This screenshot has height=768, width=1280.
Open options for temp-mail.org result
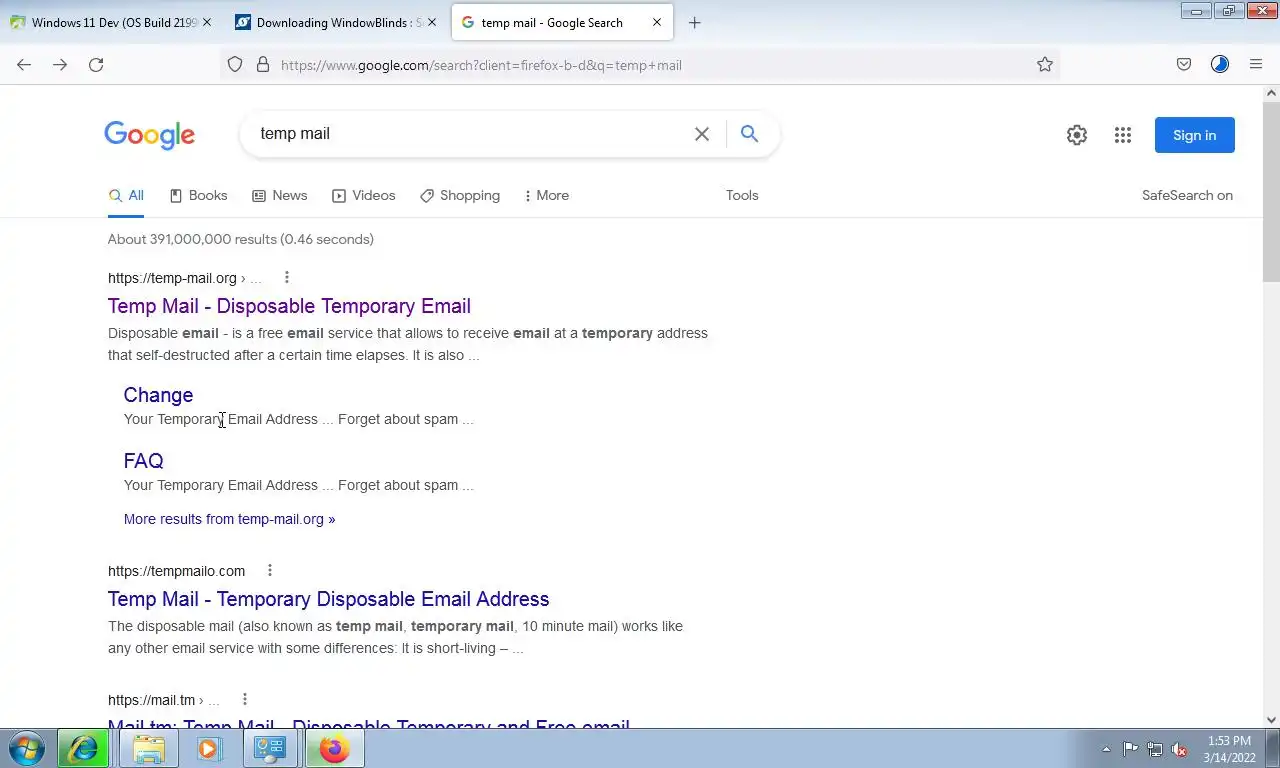tap(287, 278)
